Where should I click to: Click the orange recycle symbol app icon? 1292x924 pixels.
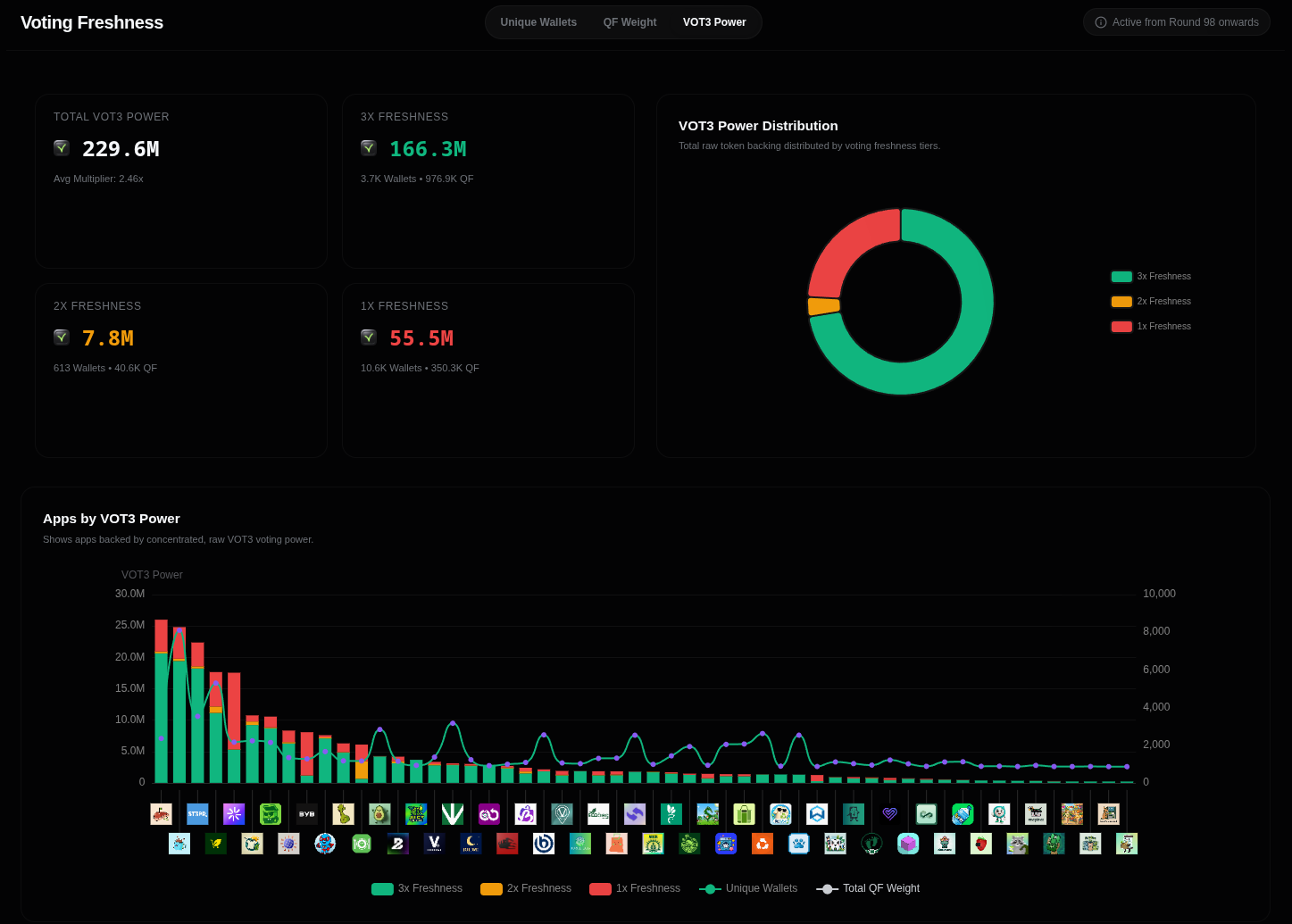[x=763, y=844]
